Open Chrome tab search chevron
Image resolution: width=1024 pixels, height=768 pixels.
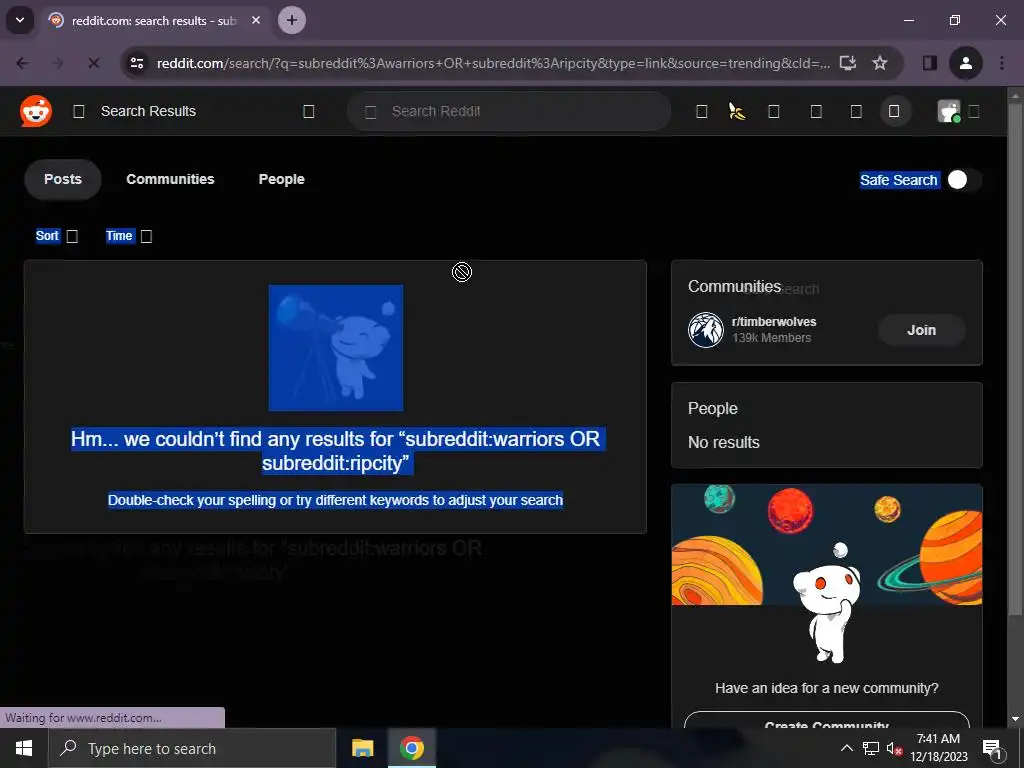20,20
